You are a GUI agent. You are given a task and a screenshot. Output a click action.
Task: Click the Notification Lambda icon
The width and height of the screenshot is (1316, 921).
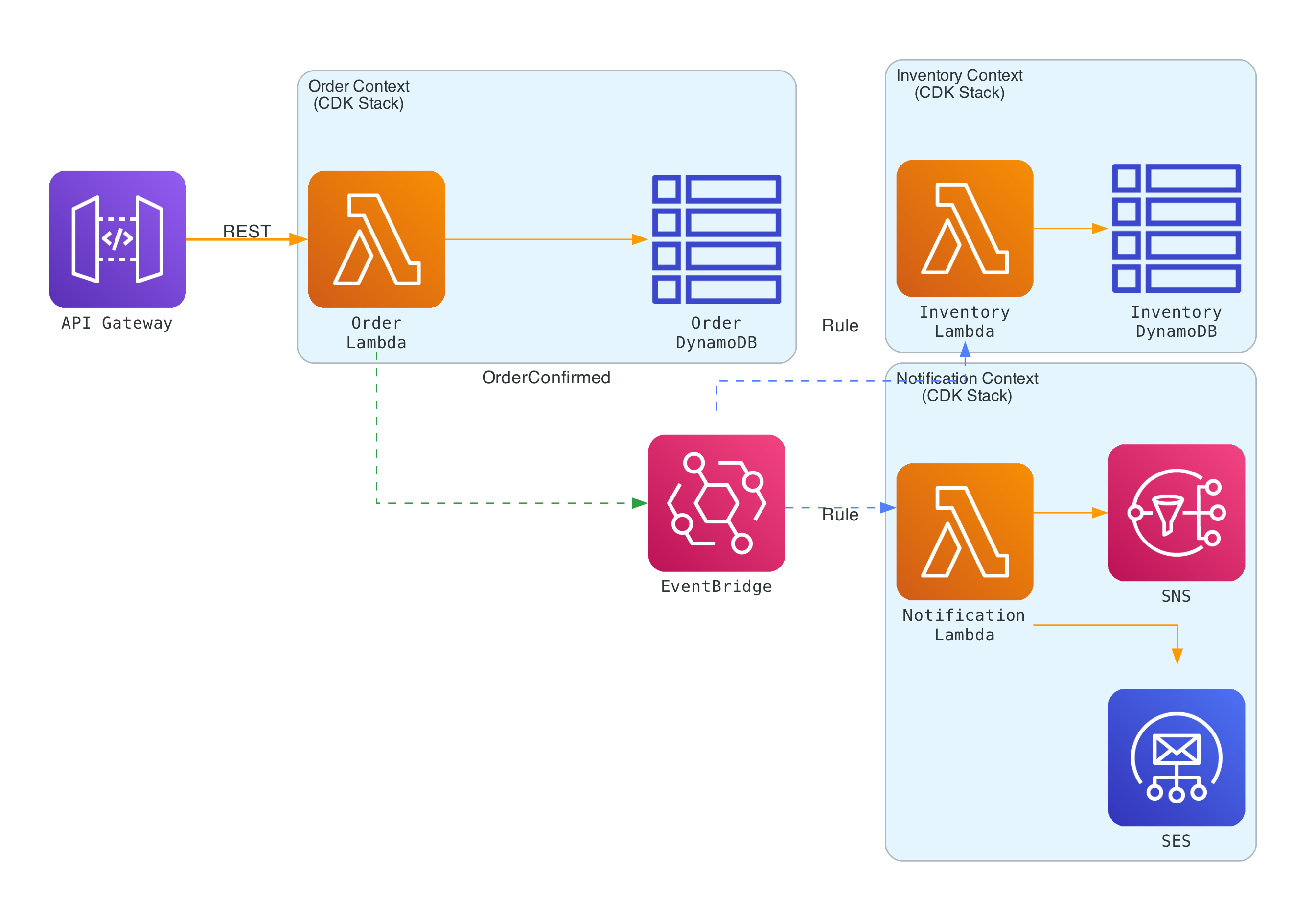(x=964, y=532)
